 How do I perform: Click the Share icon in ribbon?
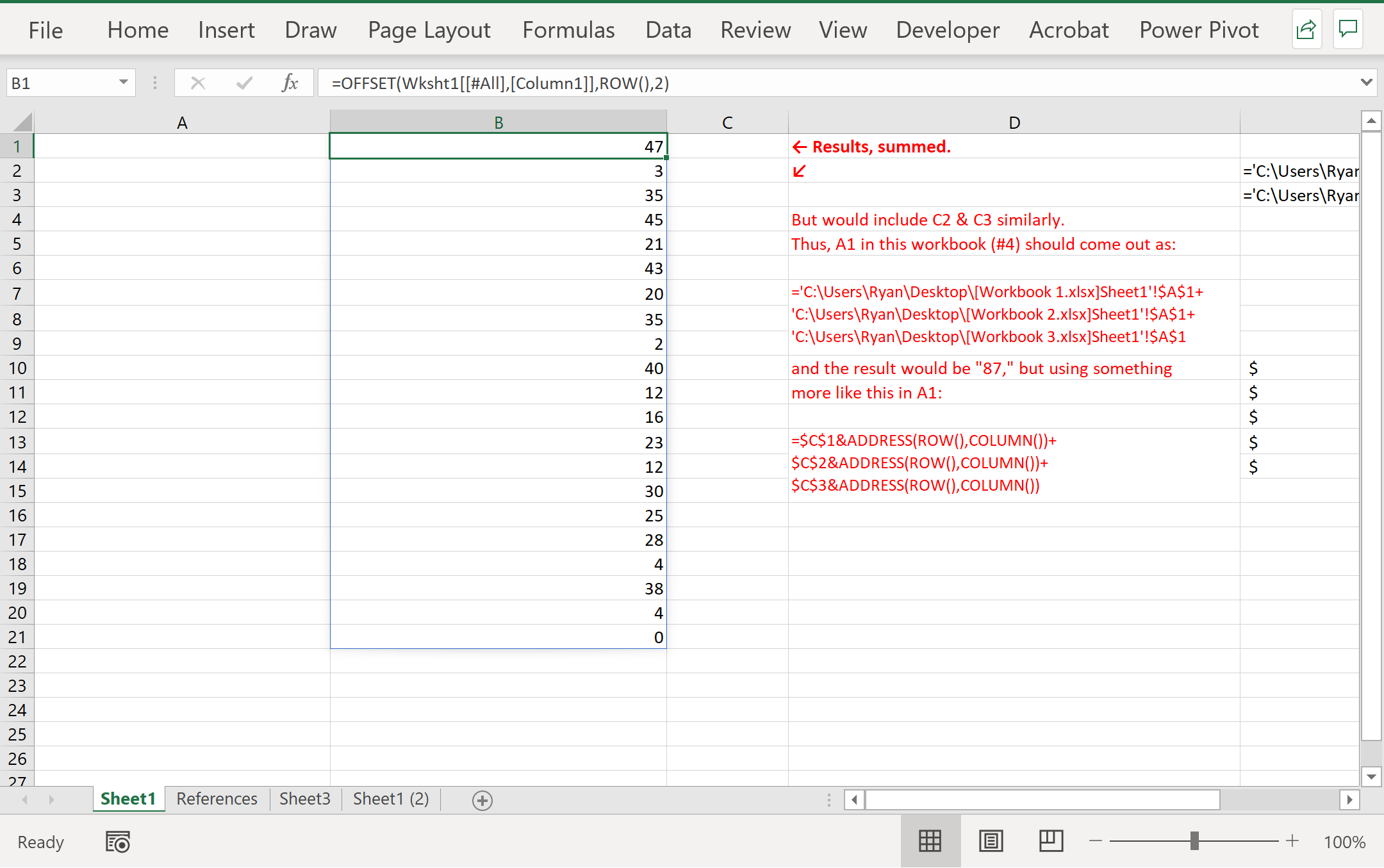(1306, 29)
